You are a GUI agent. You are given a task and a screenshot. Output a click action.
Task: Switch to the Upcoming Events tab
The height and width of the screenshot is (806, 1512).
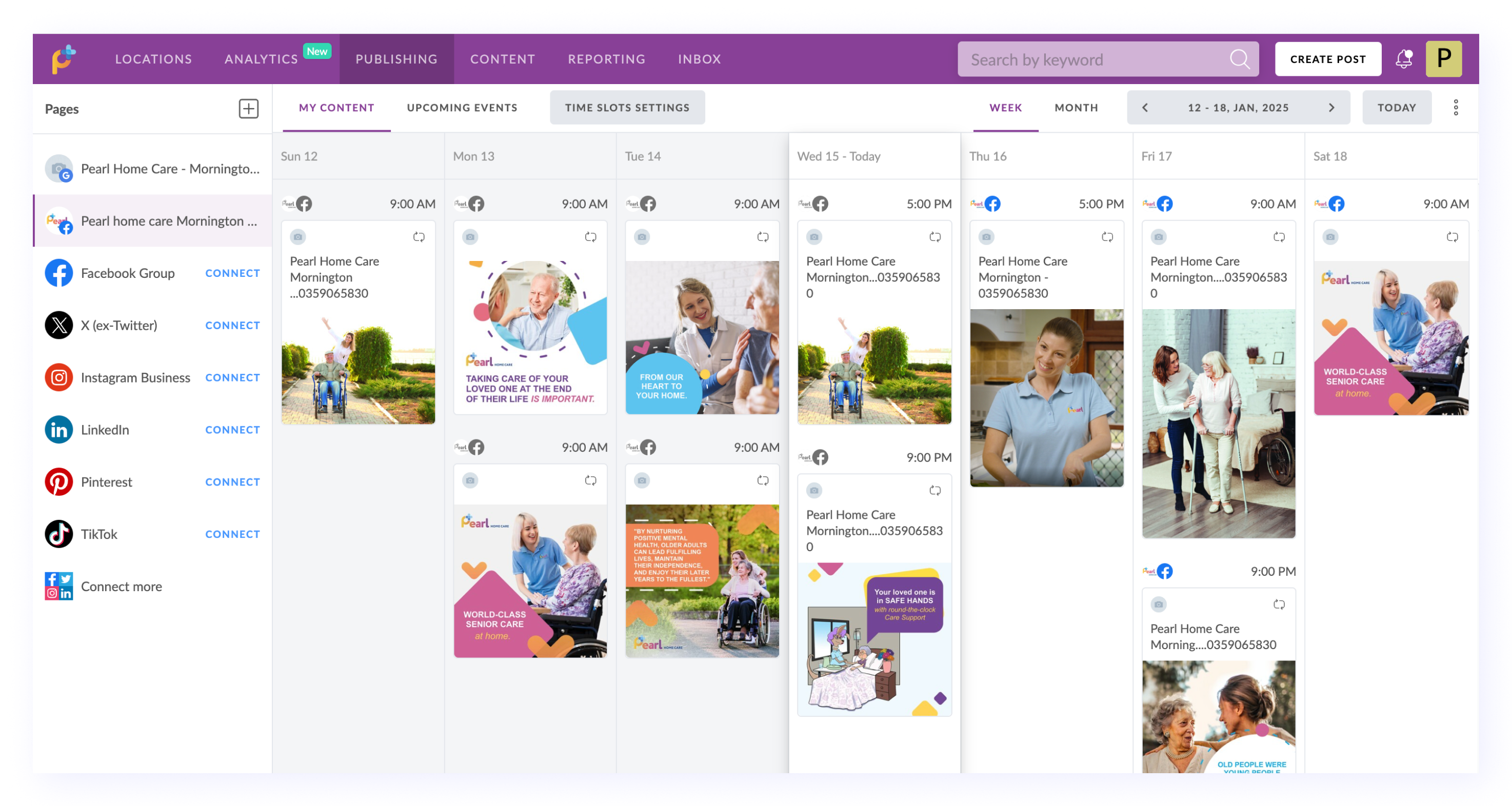[x=462, y=107]
